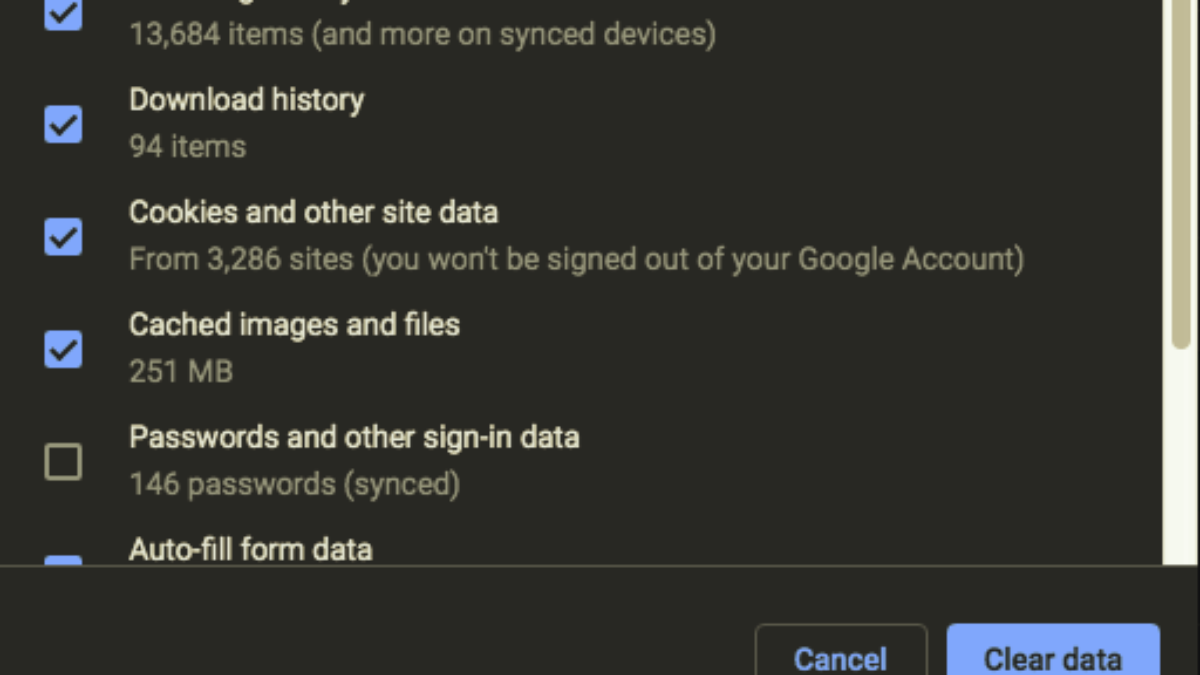The width and height of the screenshot is (1200, 675).
Task: Click the Auto-fill form data label
Action: [x=250, y=549]
